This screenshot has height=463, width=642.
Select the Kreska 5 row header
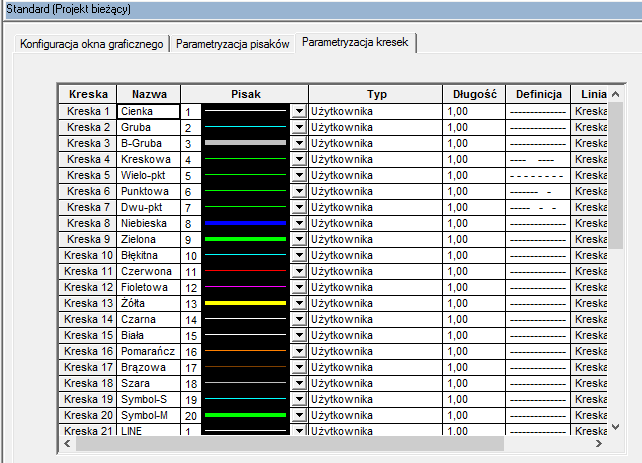pyautogui.click(x=88, y=175)
